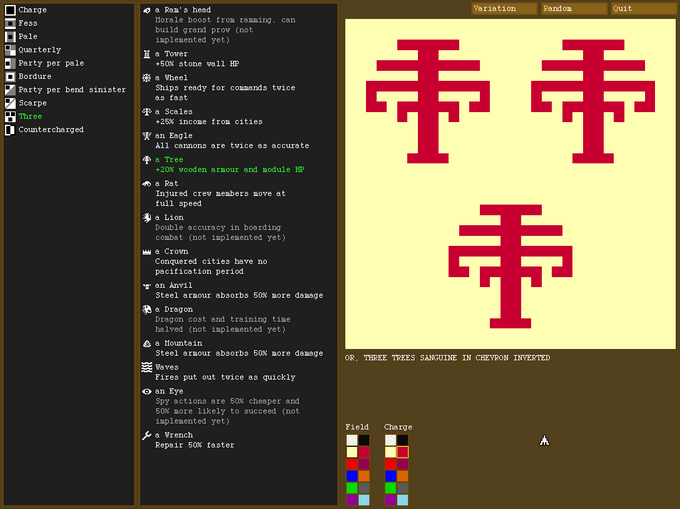Select the Bordure layout icon
The height and width of the screenshot is (509, 680).
click(10, 77)
